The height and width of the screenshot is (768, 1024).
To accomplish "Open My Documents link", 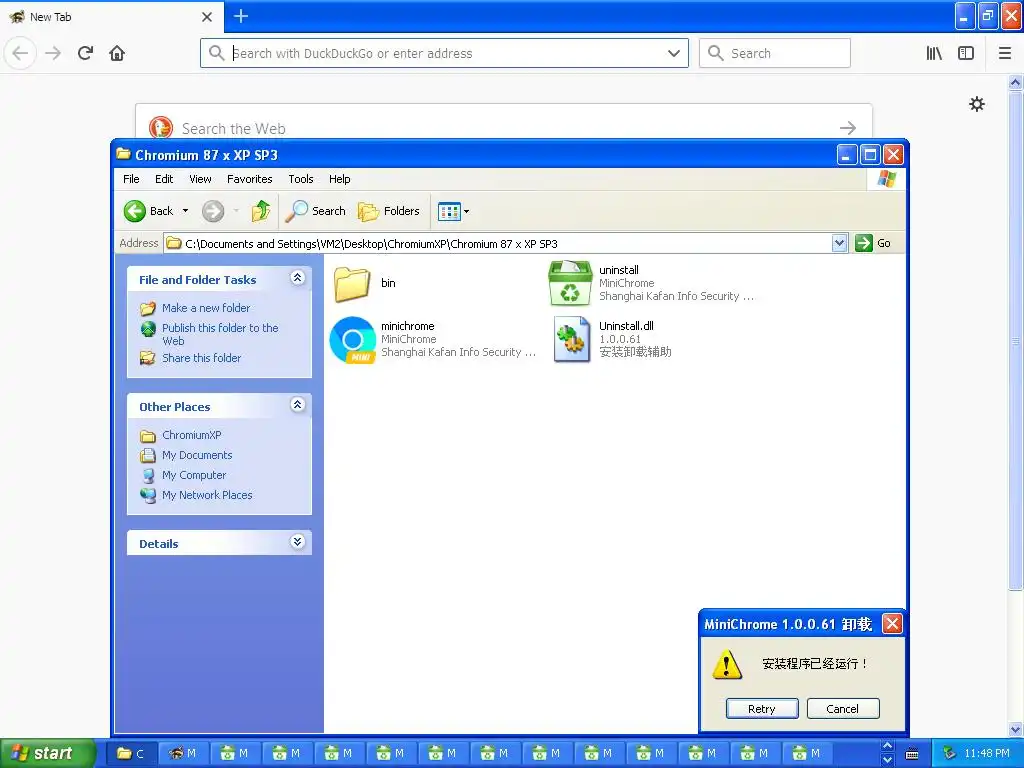I will point(197,455).
